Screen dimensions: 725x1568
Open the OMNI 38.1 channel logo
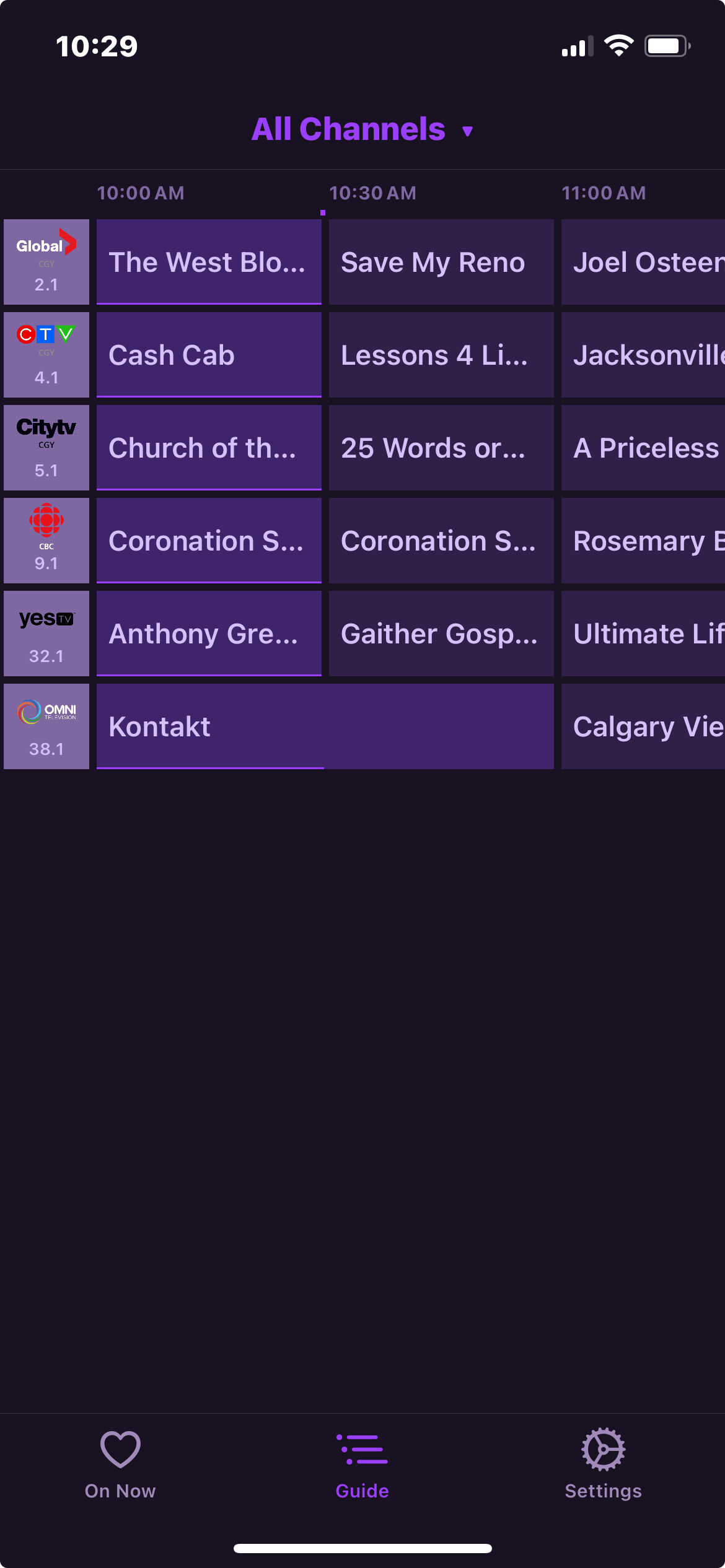click(46, 726)
